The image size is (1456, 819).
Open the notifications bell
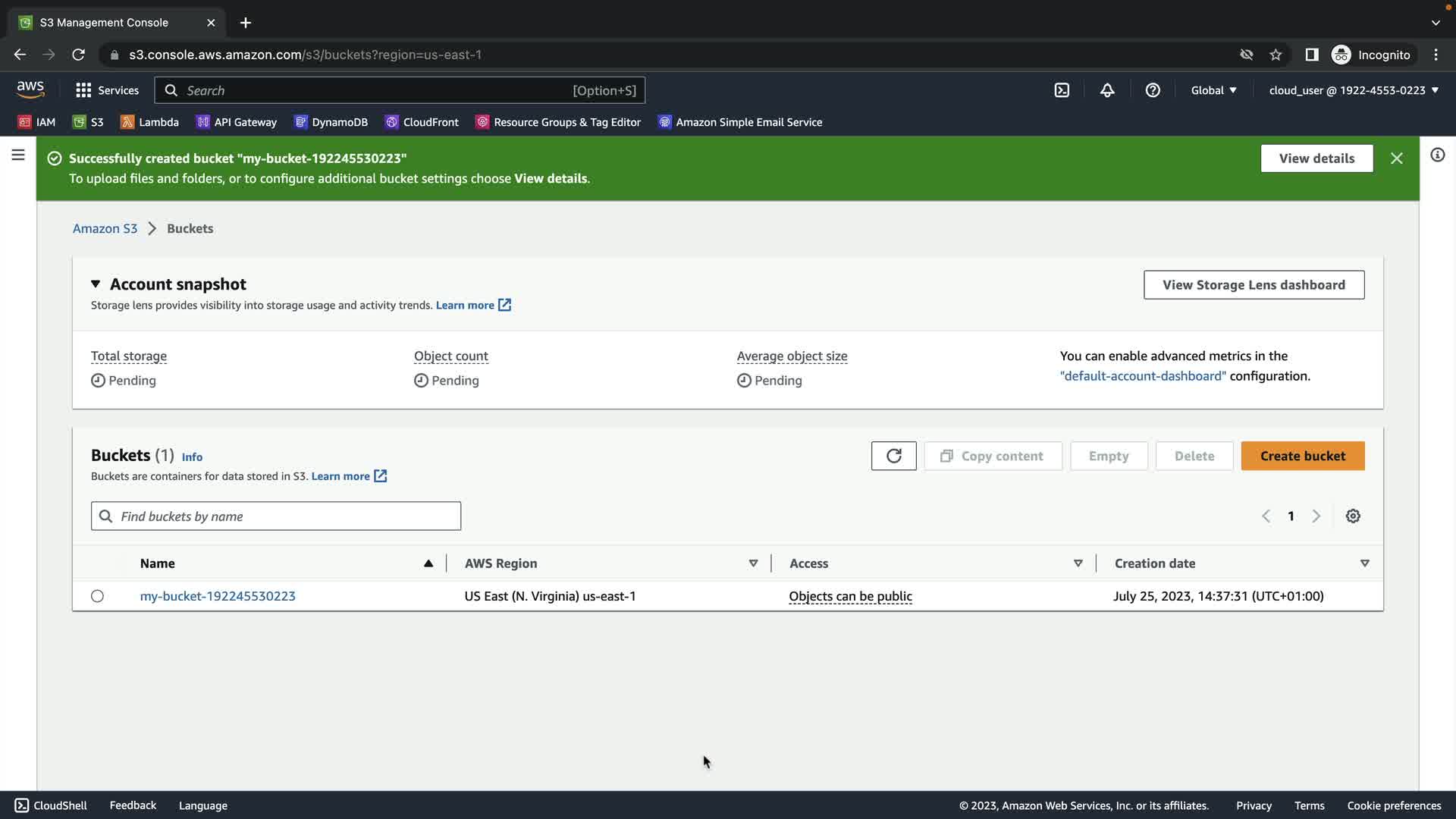coord(1107,90)
